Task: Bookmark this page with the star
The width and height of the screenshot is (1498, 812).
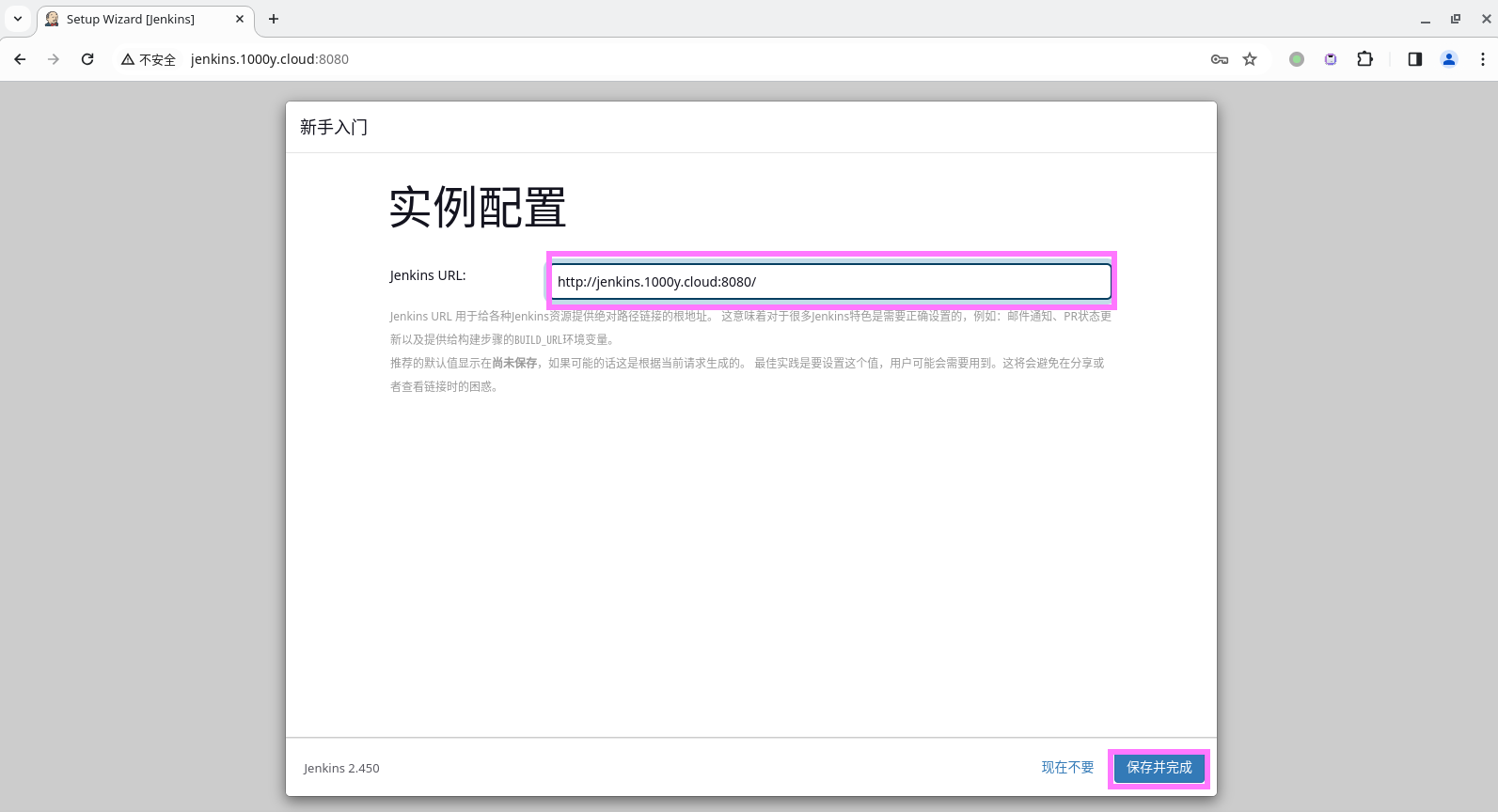Action: point(1250,59)
